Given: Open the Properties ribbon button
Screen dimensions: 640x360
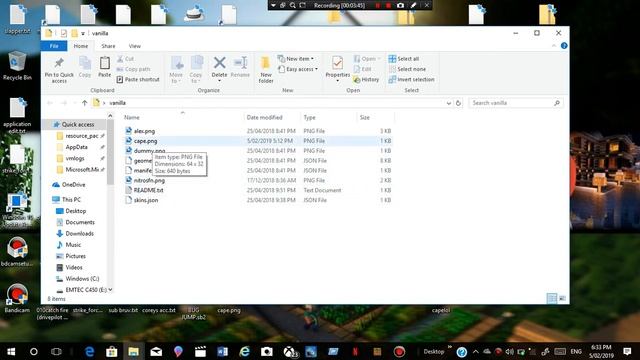Looking at the screenshot, I should coord(338,68).
